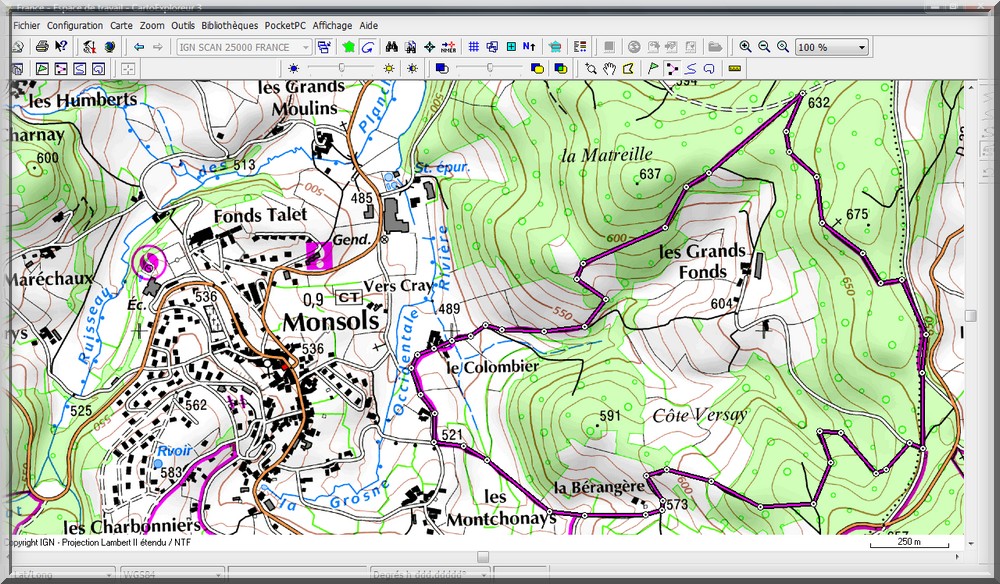The image size is (1000, 584).
Task: Open the Outils menu
Action: (x=183, y=26)
